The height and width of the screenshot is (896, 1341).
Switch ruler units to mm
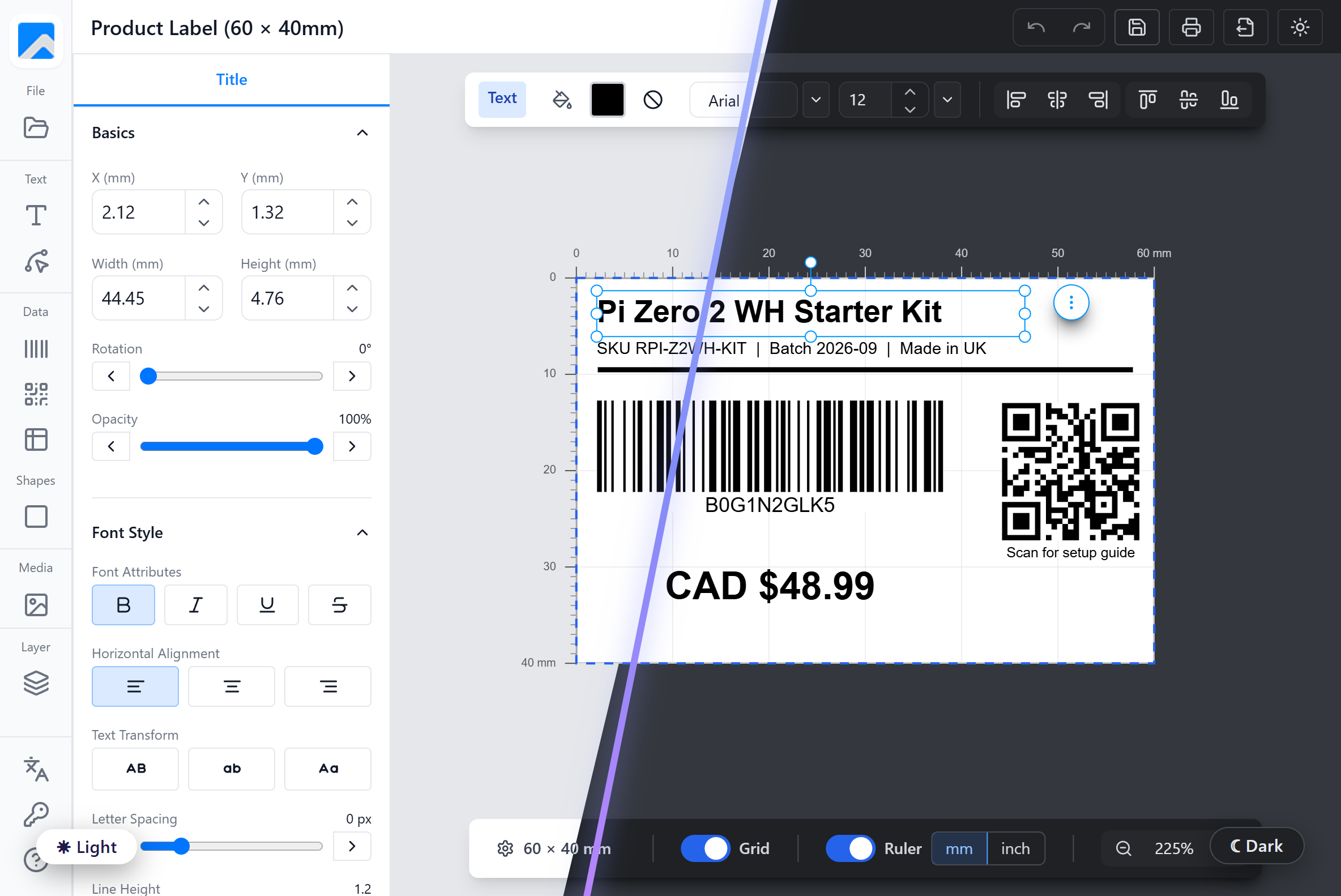(x=959, y=848)
